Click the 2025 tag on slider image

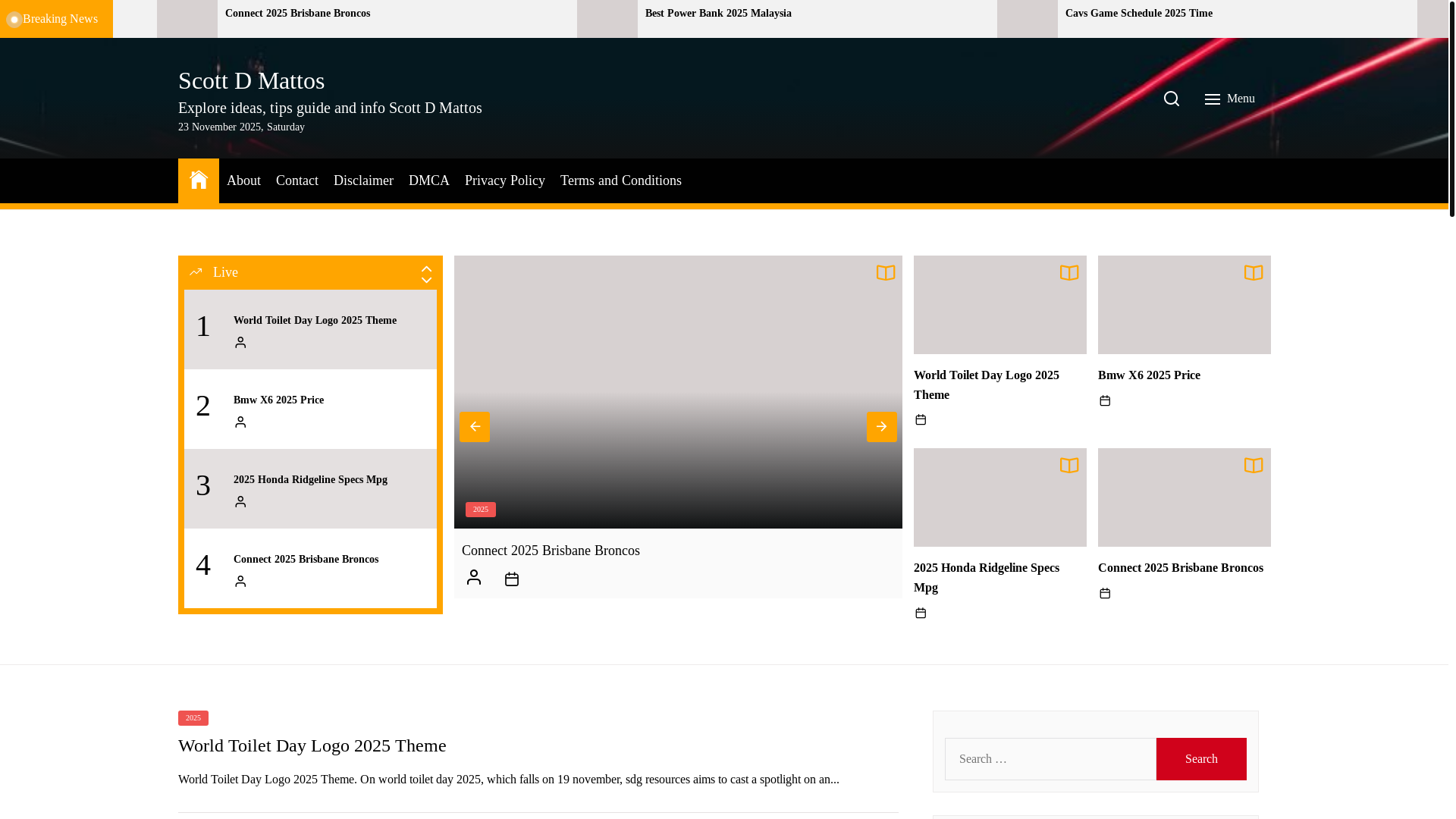[481, 510]
